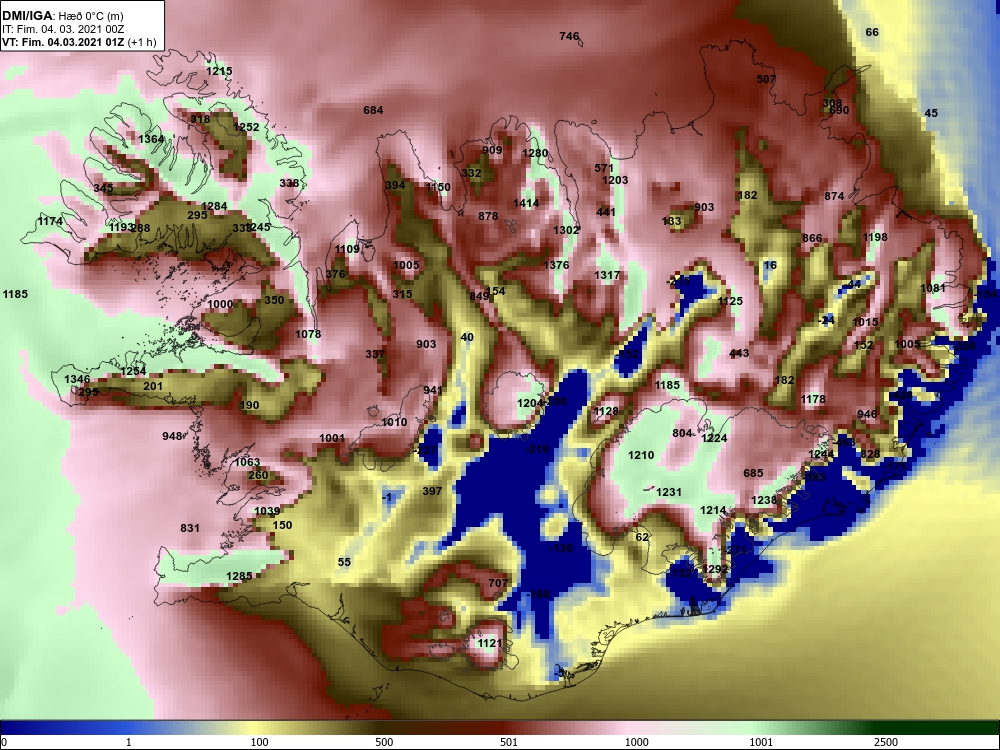Screen dimensions: 1000x750
Task: Click the map value '909'
Action: coord(492,150)
